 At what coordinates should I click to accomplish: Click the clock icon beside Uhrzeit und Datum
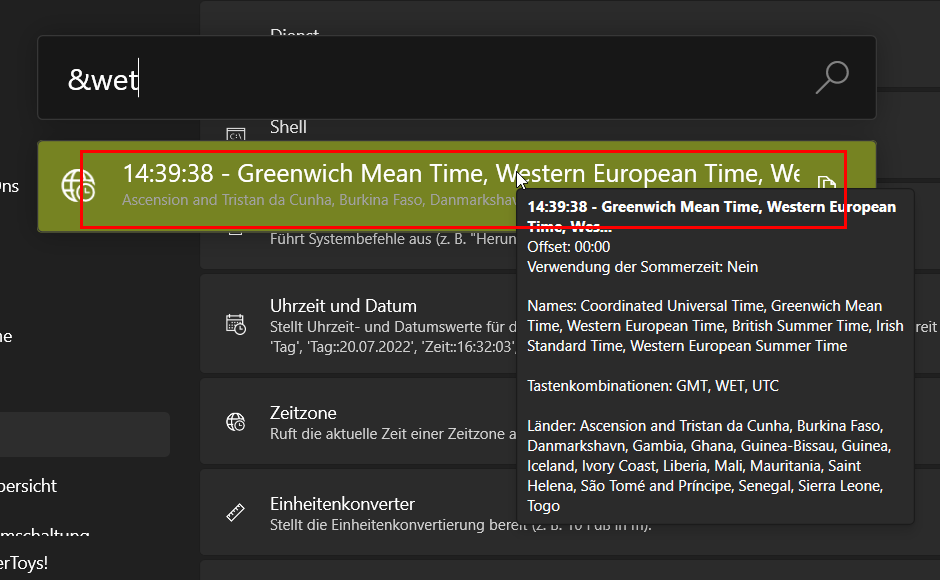236,324
